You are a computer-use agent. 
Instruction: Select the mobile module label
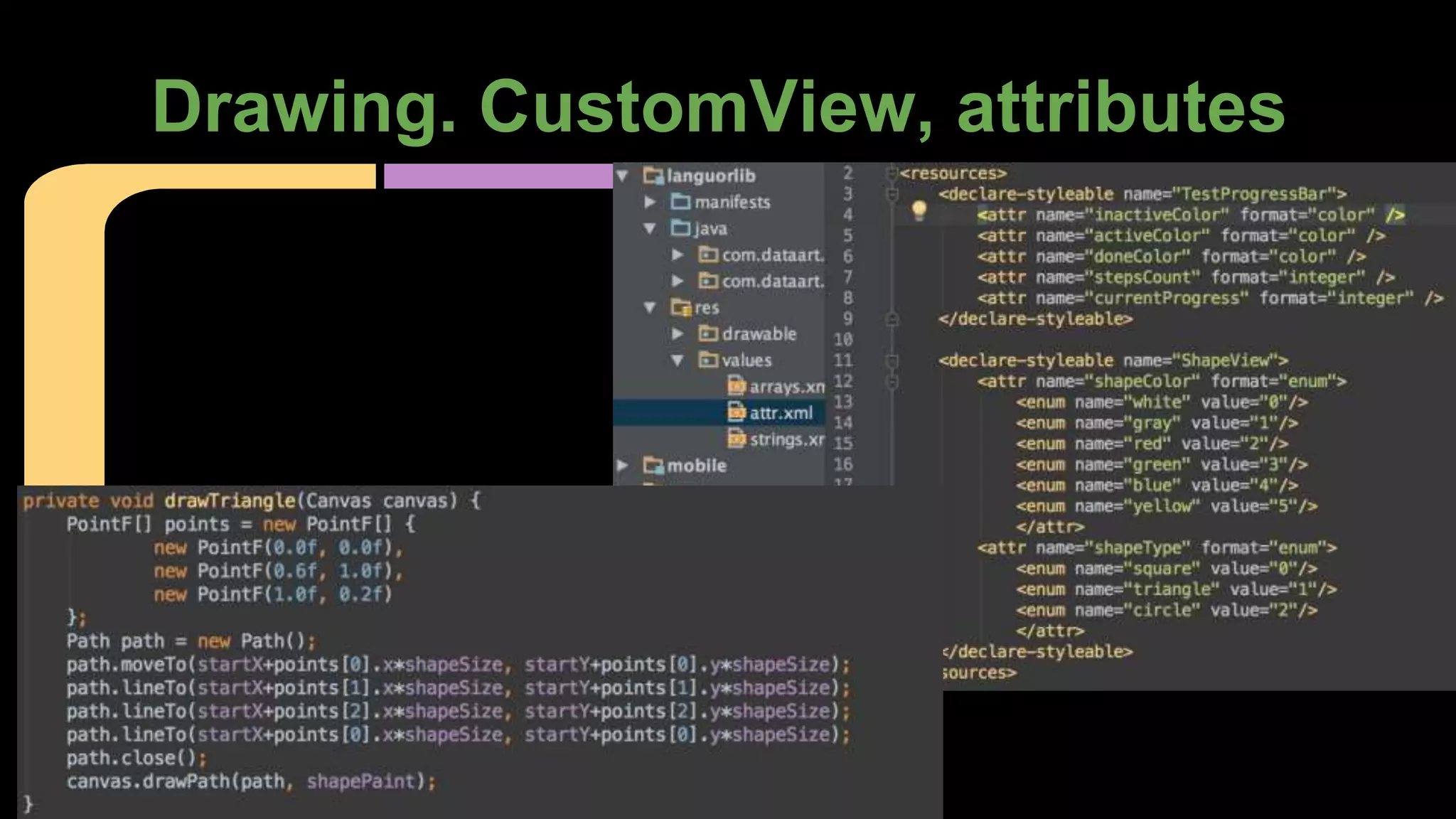point(697,466)
